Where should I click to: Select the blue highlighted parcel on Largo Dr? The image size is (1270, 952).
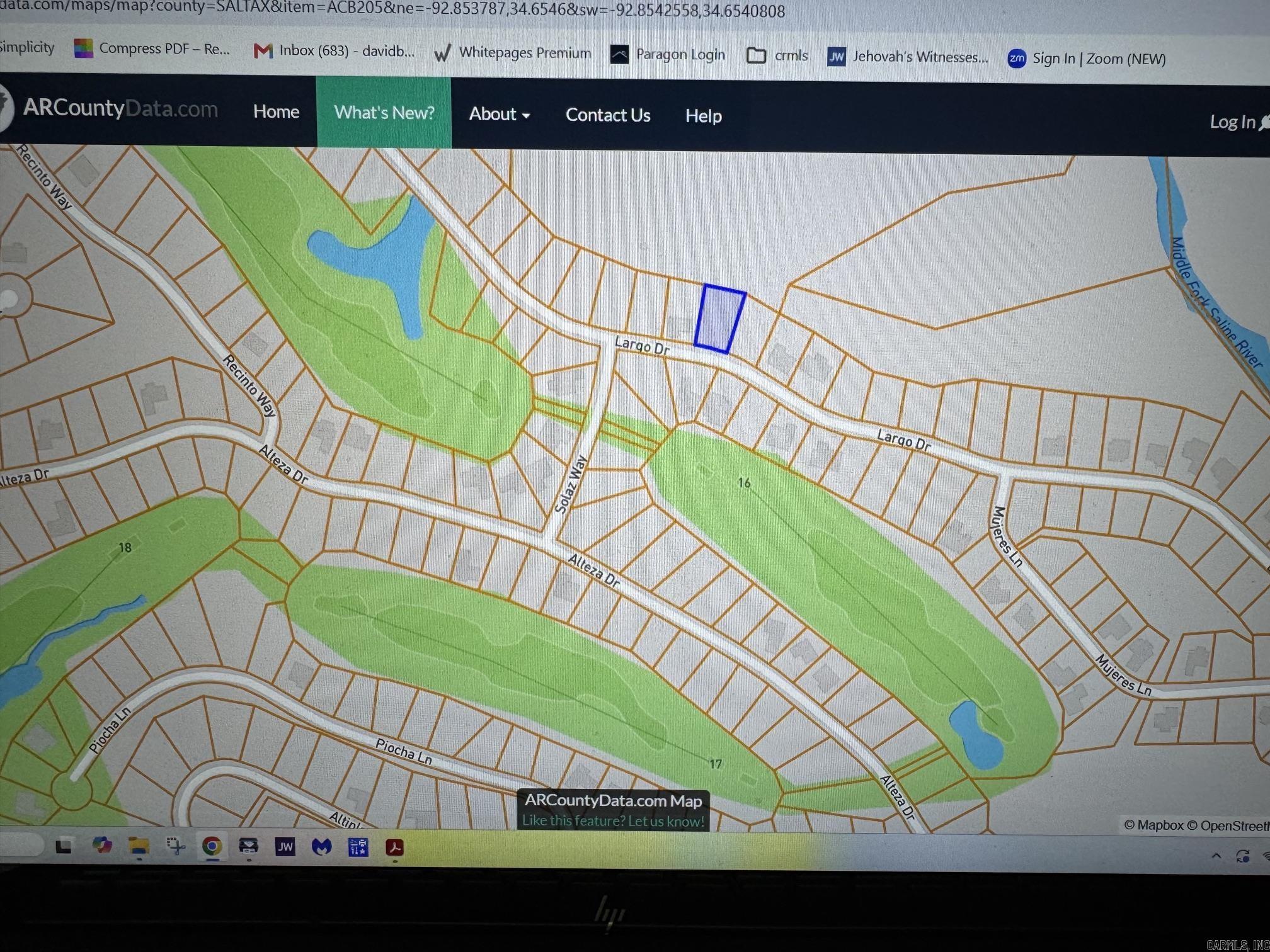[720, 319]
